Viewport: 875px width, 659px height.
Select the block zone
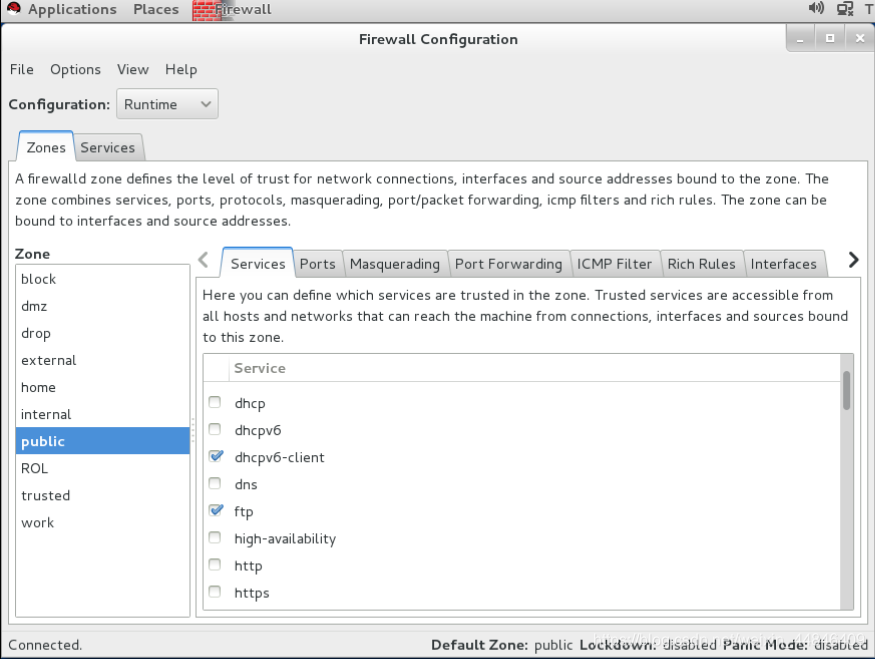[103, 279]
